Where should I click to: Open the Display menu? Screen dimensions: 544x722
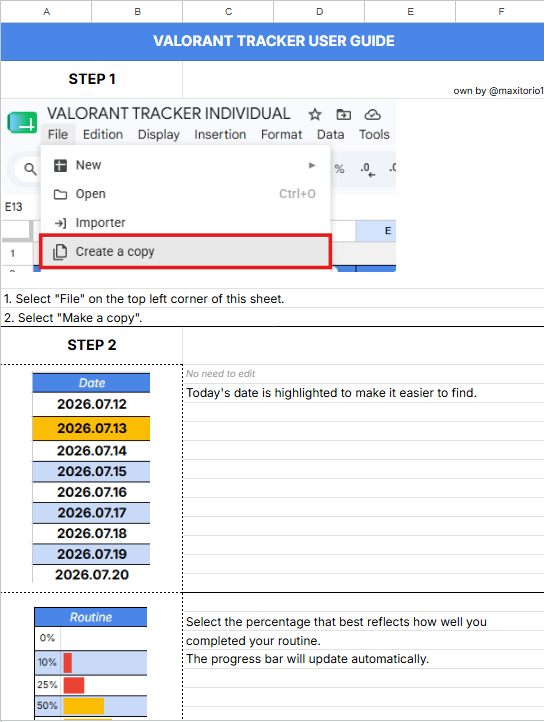(x=158, y=134)
